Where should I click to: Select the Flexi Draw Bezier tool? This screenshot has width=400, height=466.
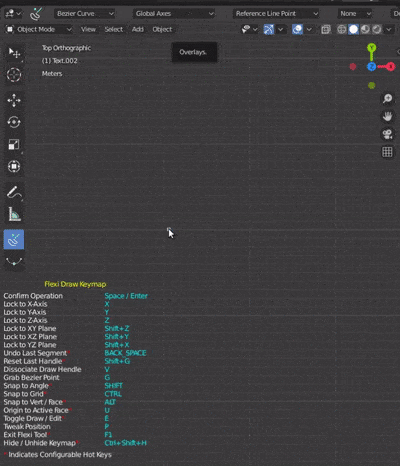pos(14,239)
